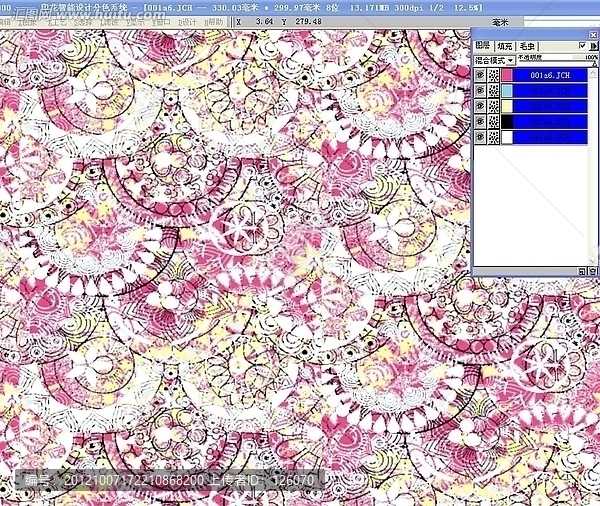Screen dimensions: 600x506
Task: Switch to the 填充 fill tab
Action: [x=504, y=46]
